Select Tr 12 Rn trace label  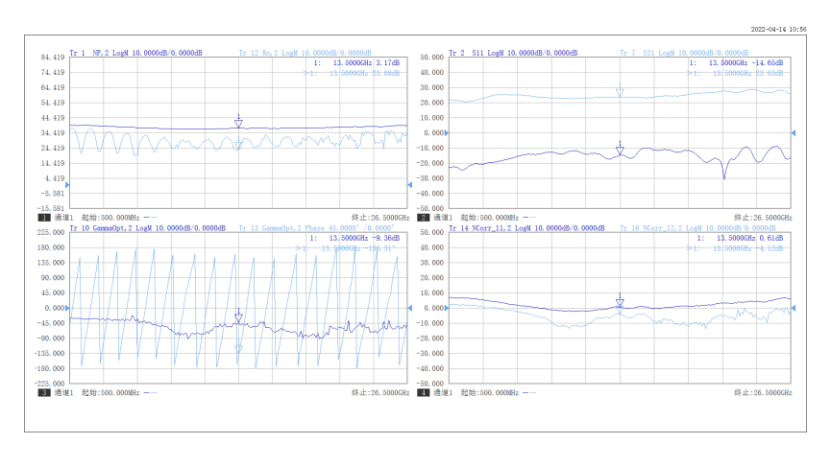(305, 52)
